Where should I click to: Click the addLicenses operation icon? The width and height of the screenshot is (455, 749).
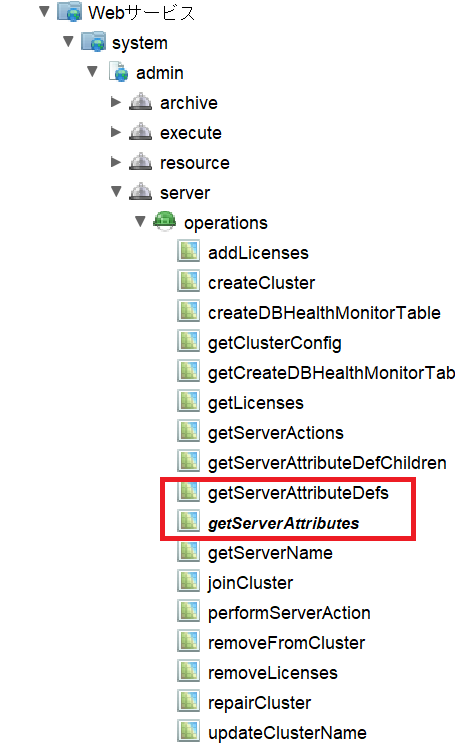pos(189,252)
